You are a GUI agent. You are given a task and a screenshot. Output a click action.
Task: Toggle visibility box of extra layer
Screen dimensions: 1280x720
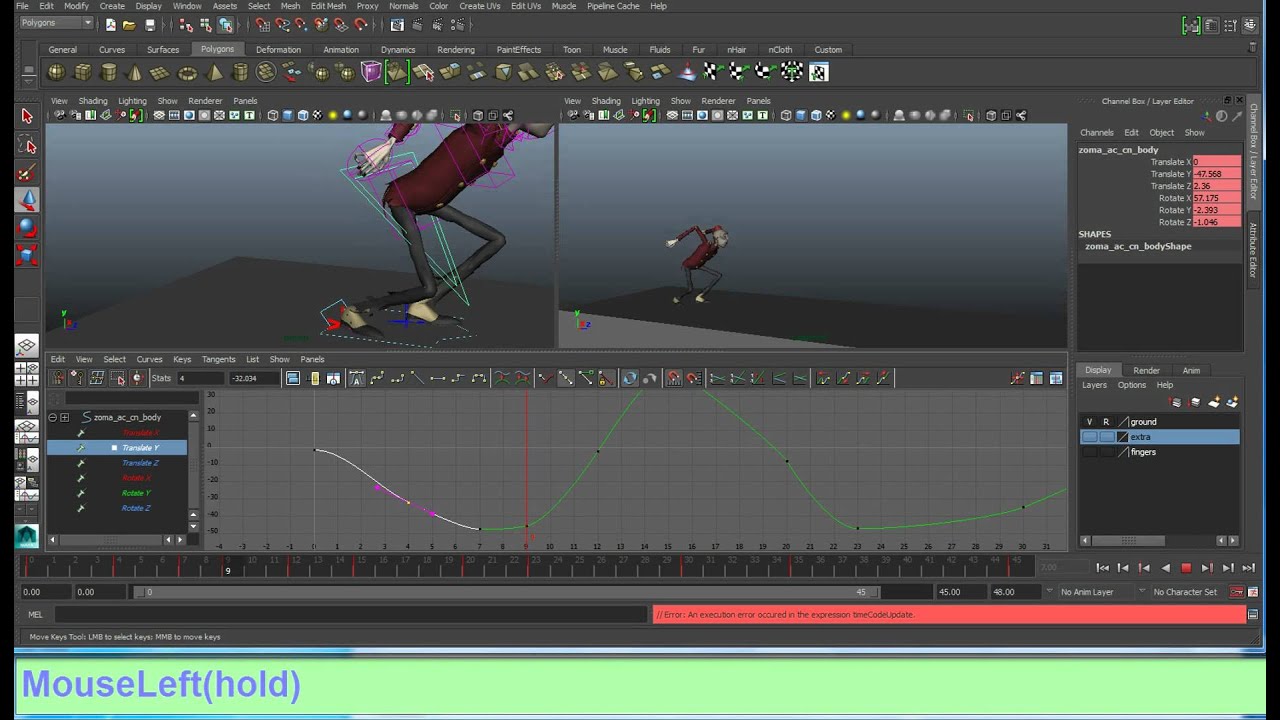click(1090, 437)
